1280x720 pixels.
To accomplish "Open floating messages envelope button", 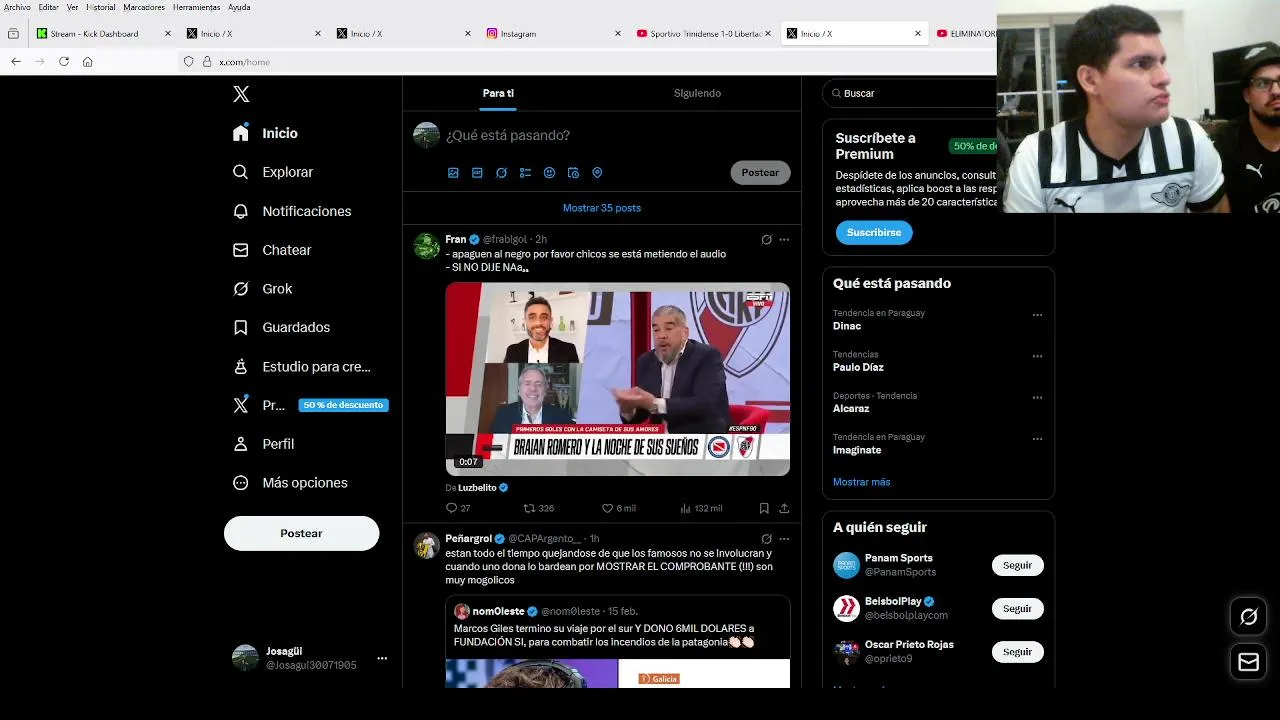I will pos(1248,662).
